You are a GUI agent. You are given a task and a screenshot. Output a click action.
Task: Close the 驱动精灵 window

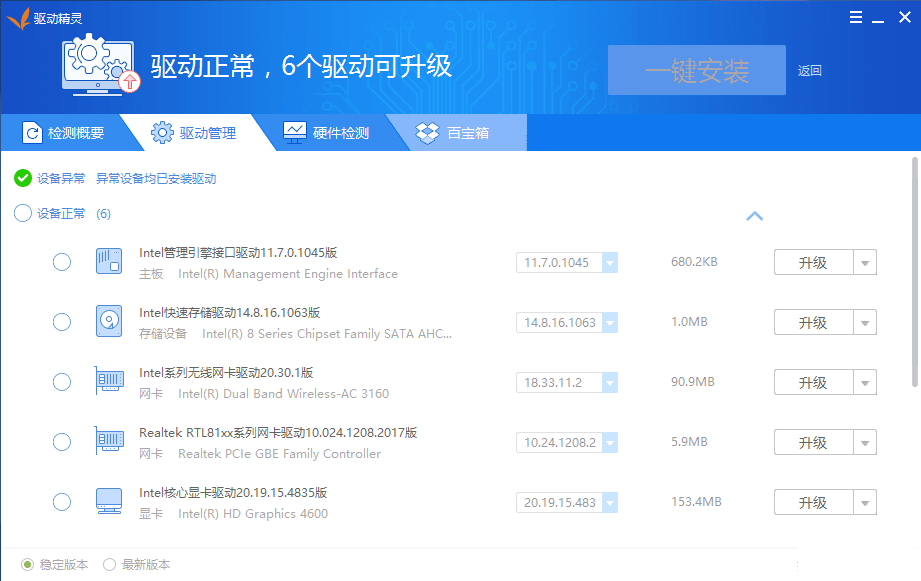pos(905,18)
